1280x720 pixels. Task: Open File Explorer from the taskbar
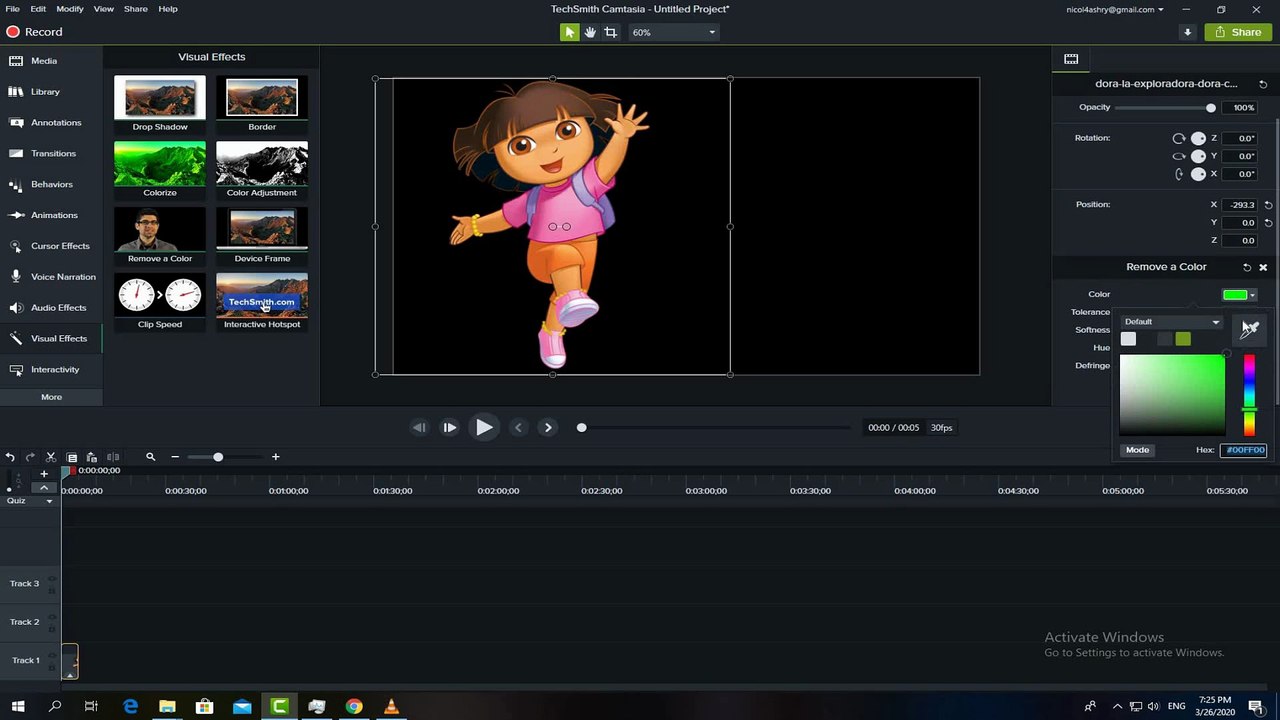pos(168,707)
